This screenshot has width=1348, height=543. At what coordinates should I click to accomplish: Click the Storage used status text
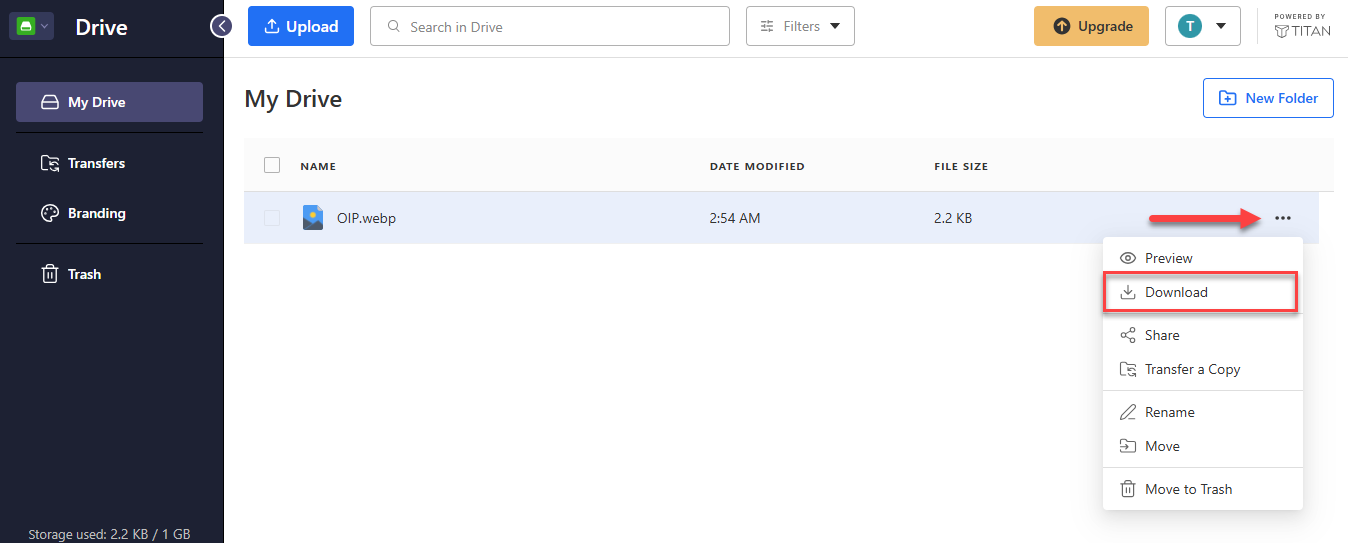109,534
